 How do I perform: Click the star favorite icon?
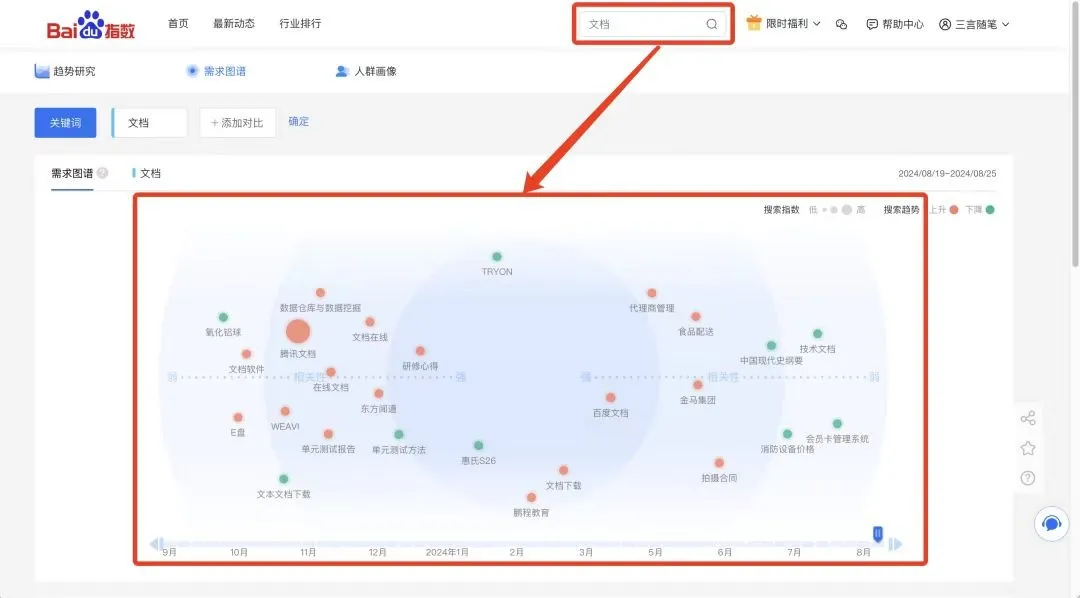click(x=1028, y=448)
